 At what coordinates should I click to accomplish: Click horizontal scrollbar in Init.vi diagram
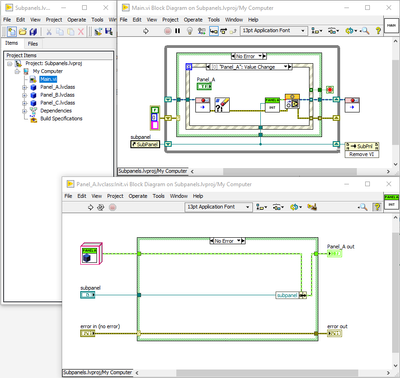tap(267, 373)
